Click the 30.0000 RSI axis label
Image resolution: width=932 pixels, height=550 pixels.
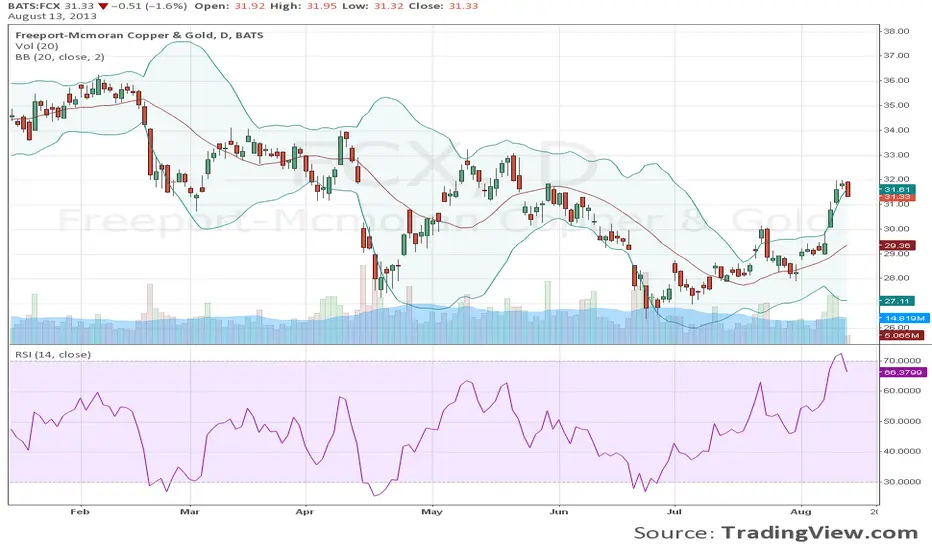pos(901,482)
